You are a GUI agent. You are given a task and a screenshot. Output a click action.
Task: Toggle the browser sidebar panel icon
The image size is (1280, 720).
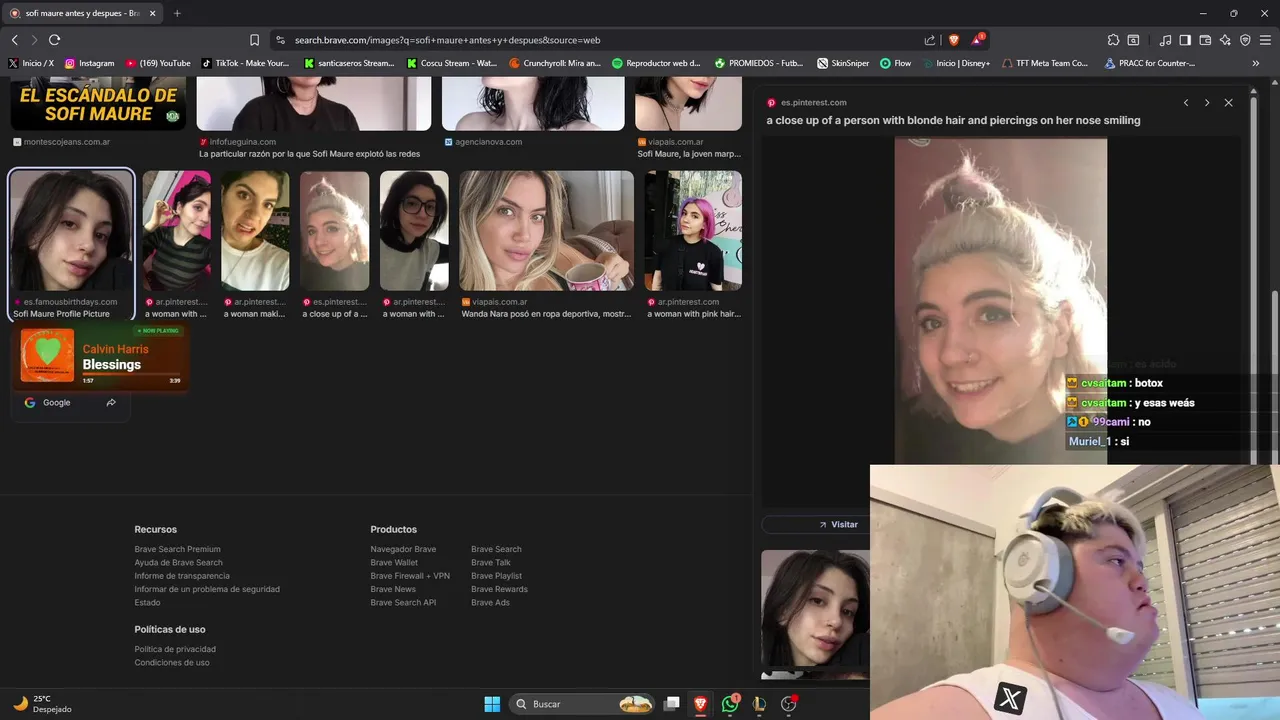point(1185,40)
